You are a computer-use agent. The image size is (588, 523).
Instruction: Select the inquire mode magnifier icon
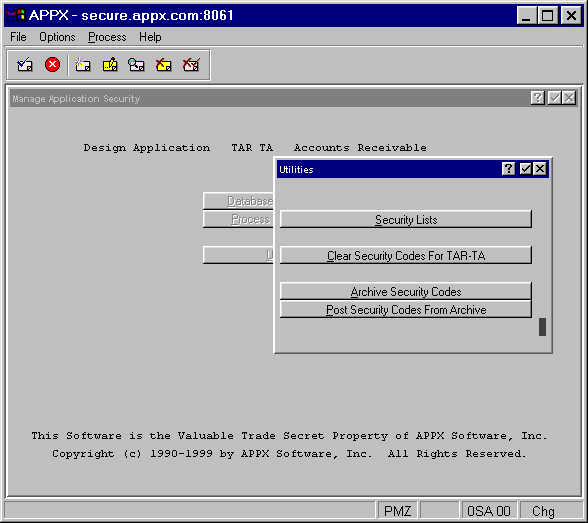click(136, 64)
